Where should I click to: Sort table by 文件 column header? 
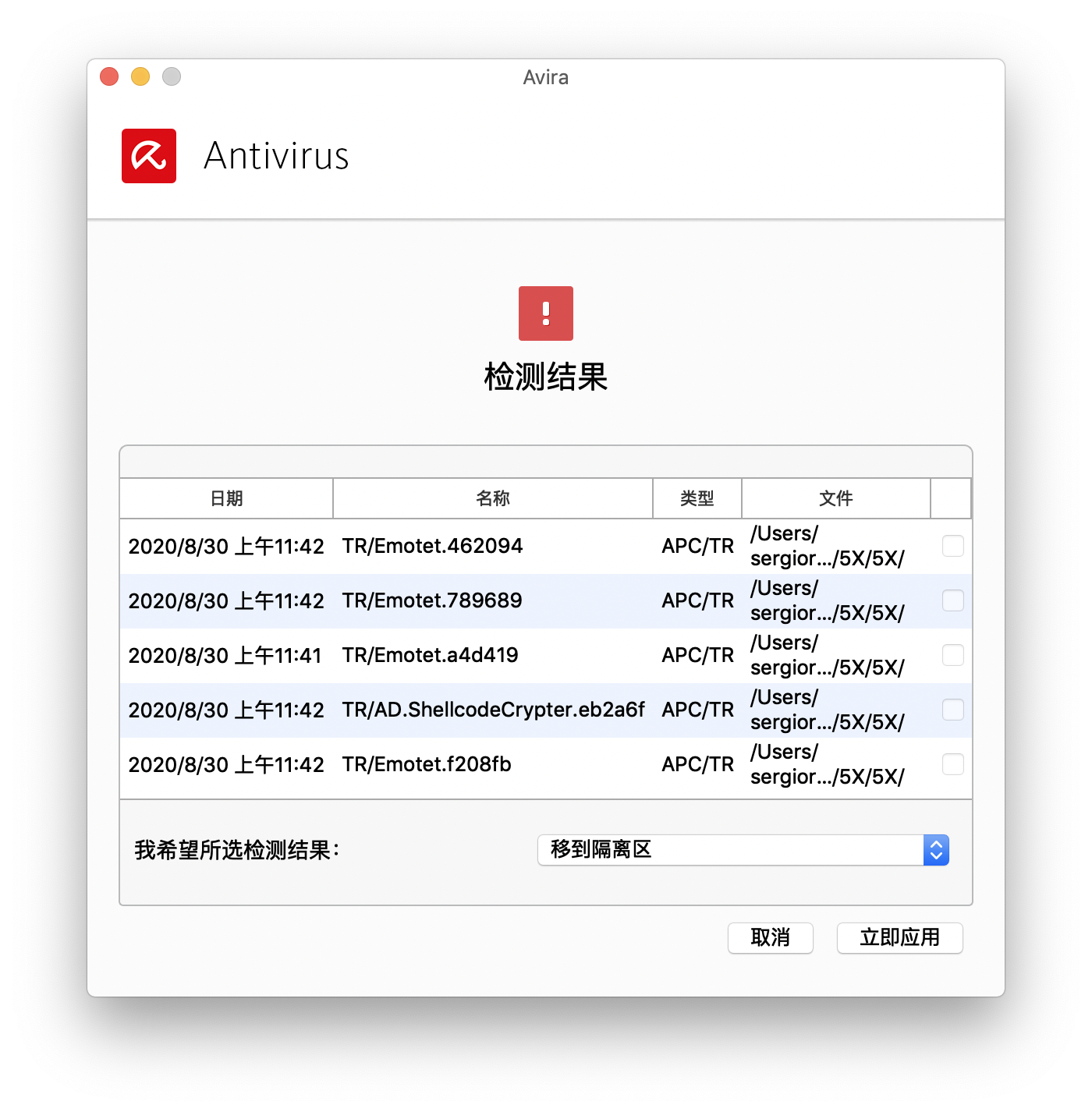pos(836,498)
